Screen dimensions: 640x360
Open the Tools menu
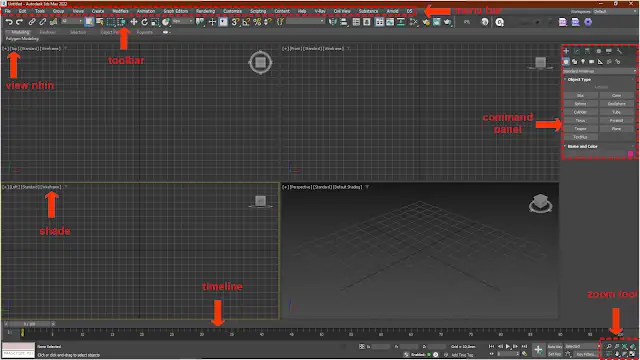(x=40, y=11)
